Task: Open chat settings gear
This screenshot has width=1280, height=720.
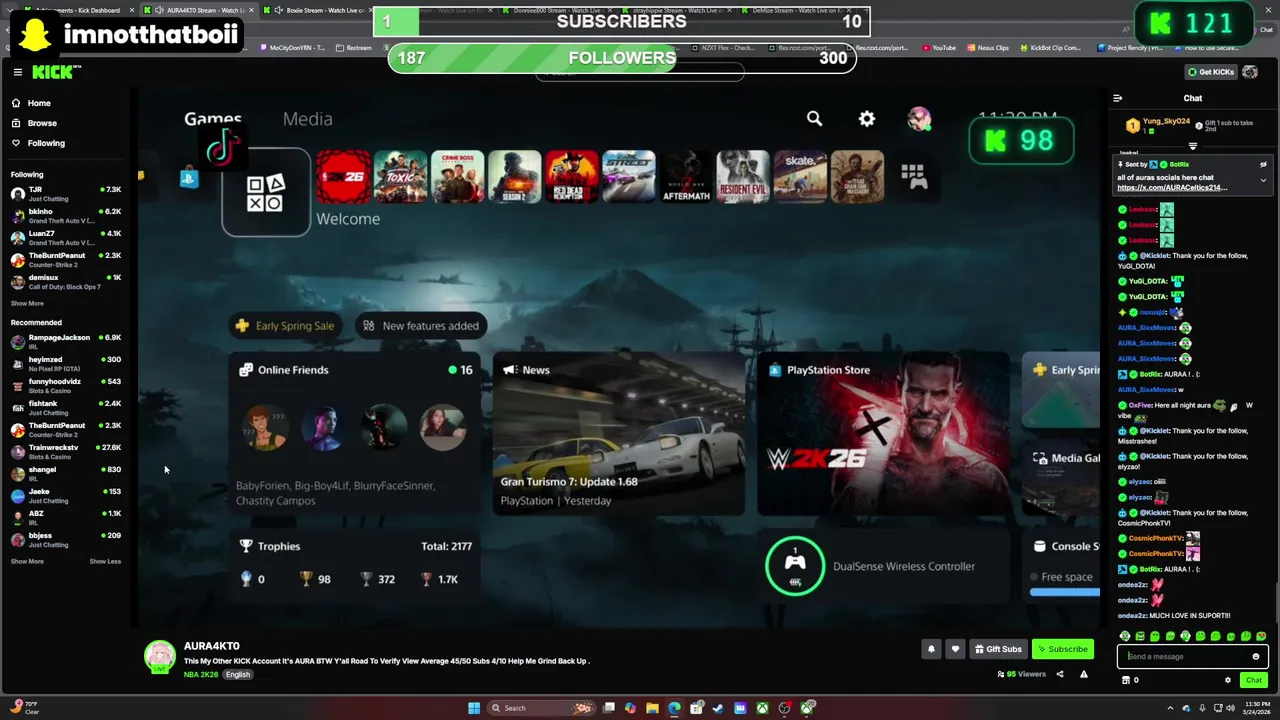Action: (1228, 680)
